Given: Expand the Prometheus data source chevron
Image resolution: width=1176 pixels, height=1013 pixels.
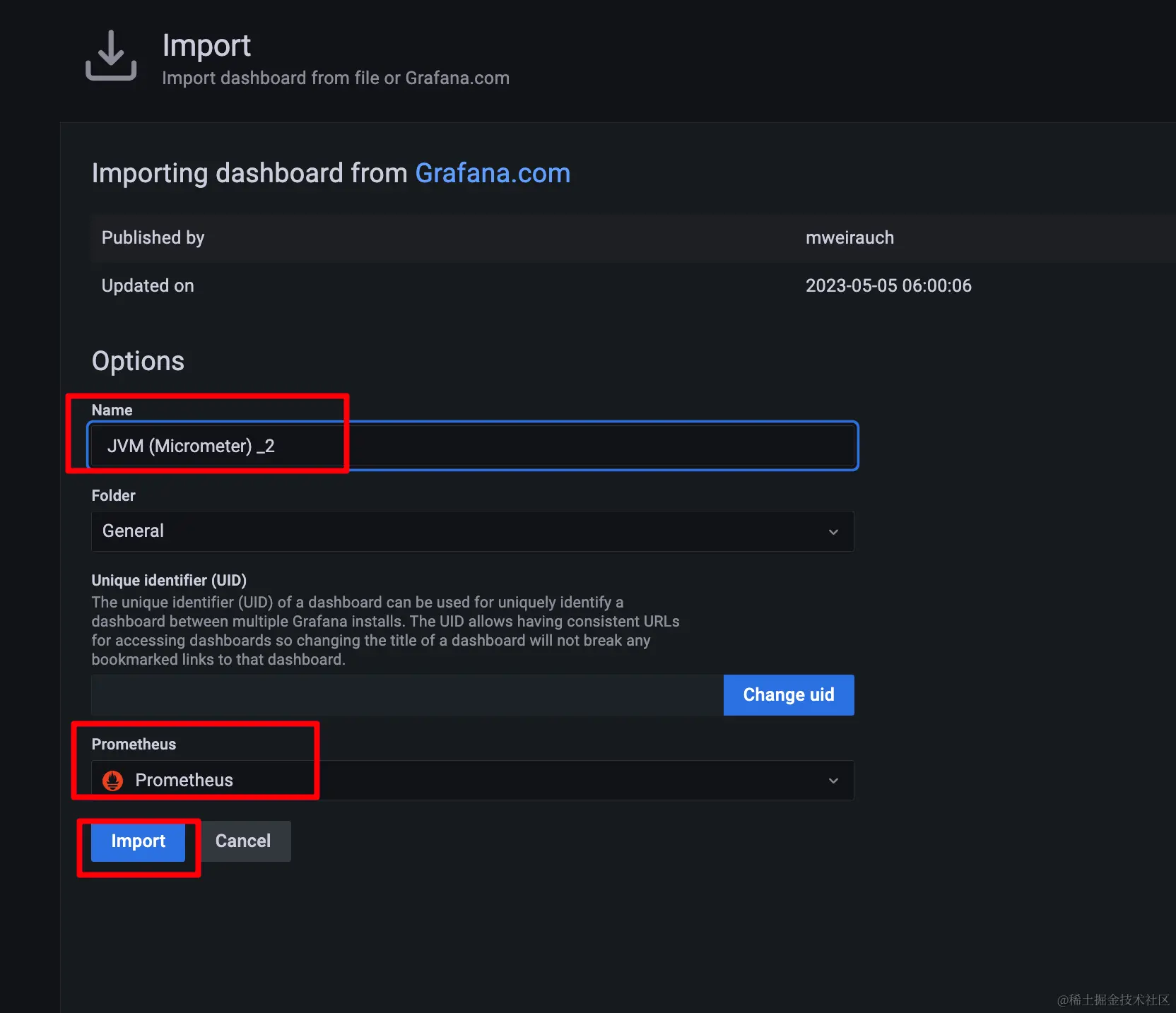Looking at the screenshot, I should (833, 780).
